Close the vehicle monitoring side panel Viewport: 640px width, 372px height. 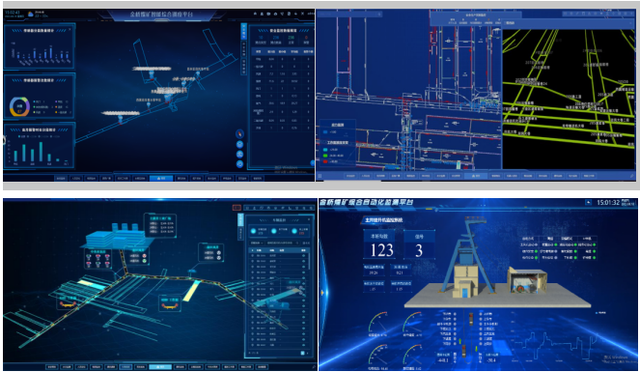point(309,220)
